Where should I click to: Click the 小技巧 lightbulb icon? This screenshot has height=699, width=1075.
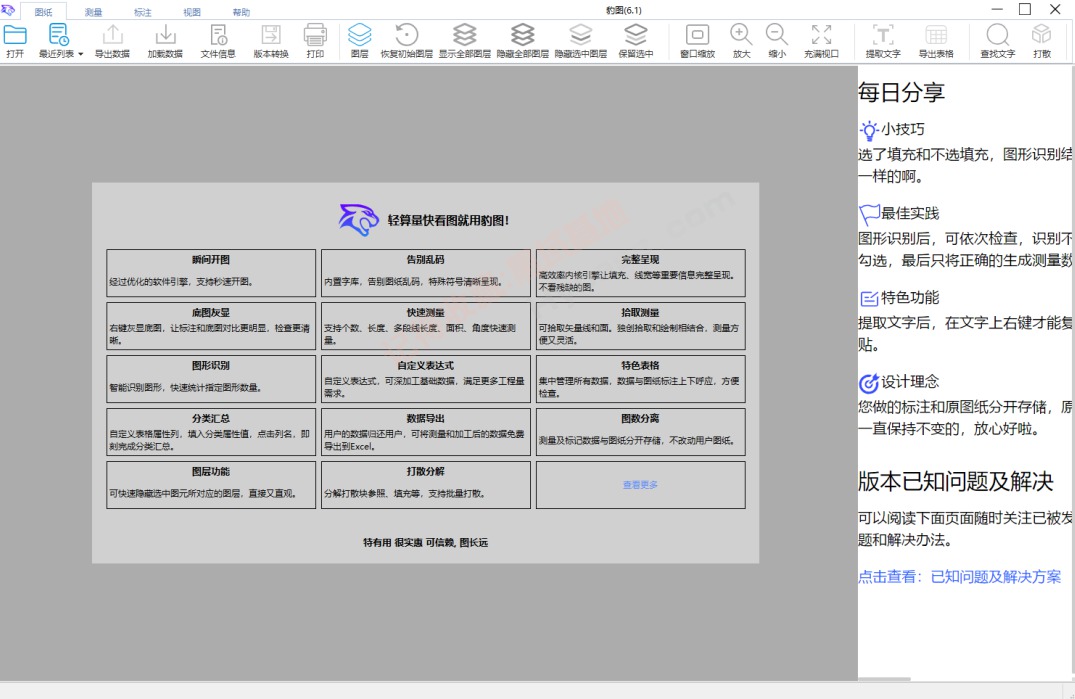869,130
